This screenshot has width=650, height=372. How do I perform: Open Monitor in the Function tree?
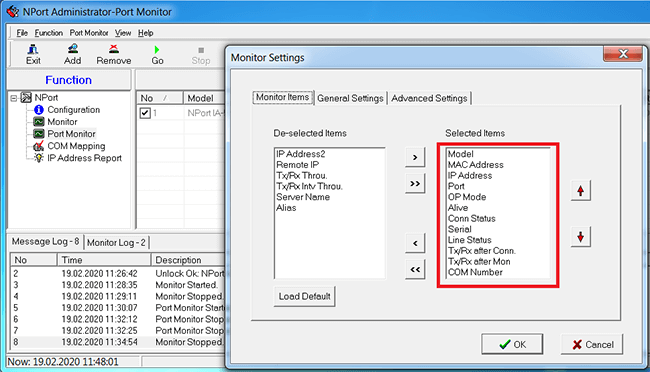coord(62,122)
